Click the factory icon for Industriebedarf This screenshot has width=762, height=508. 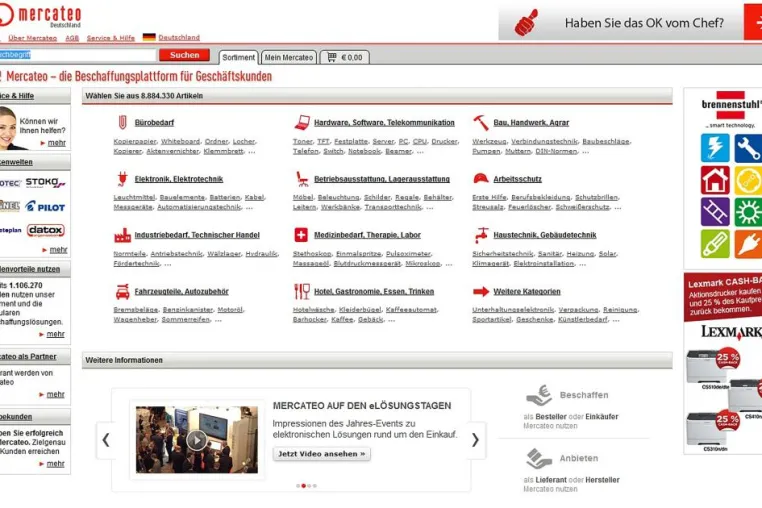coord(122,235)
